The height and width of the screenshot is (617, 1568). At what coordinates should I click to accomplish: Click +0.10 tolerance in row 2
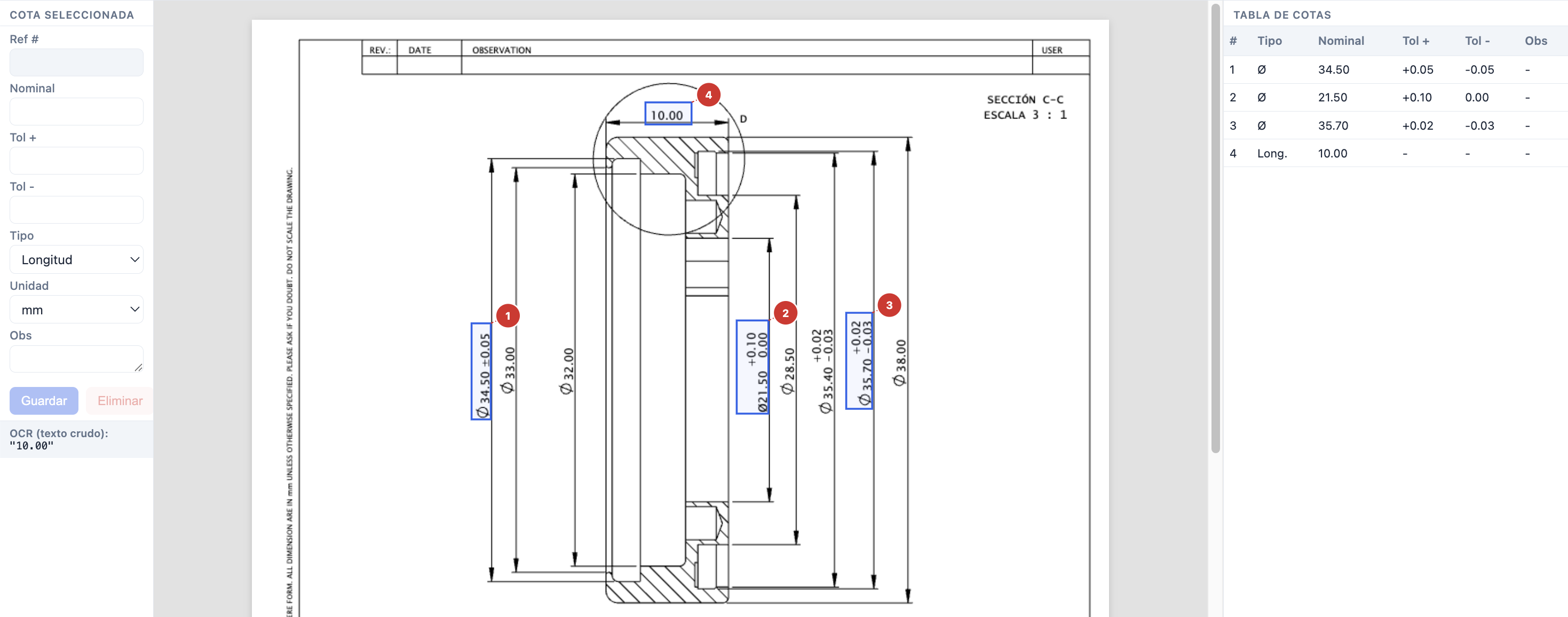tap(1417, 97)
